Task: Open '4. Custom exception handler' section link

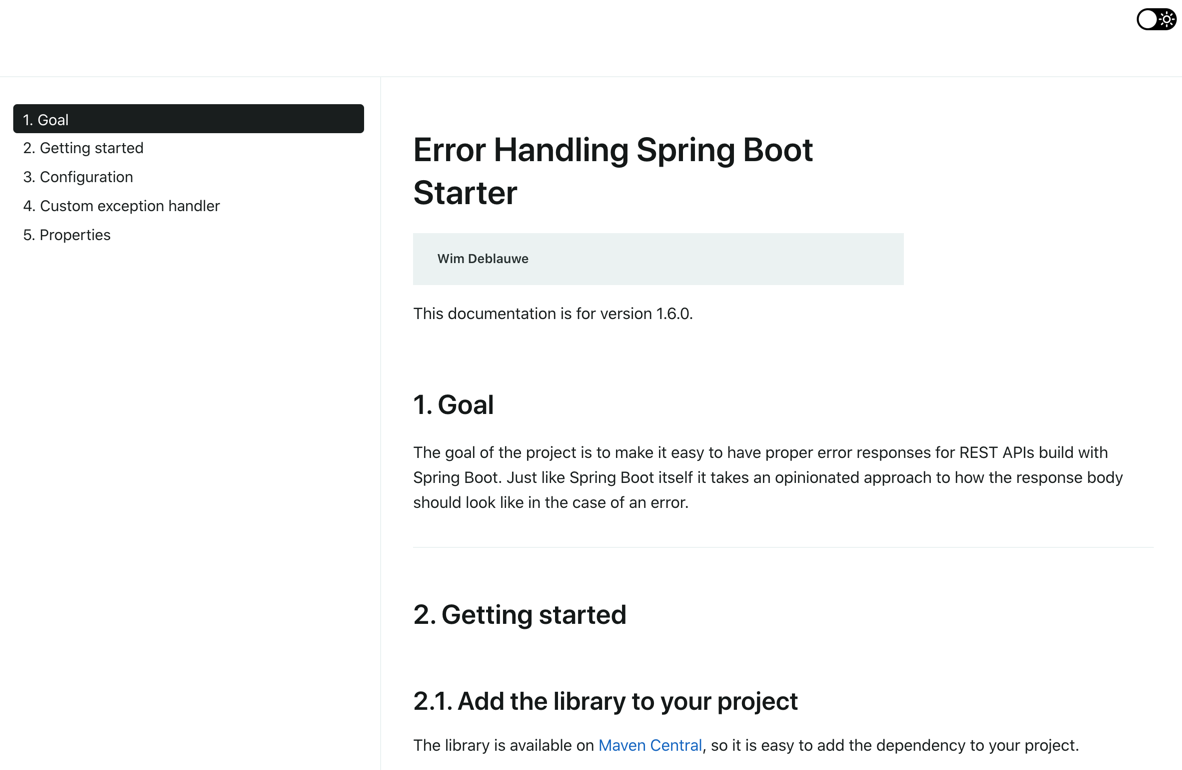Action: point(121,206)
